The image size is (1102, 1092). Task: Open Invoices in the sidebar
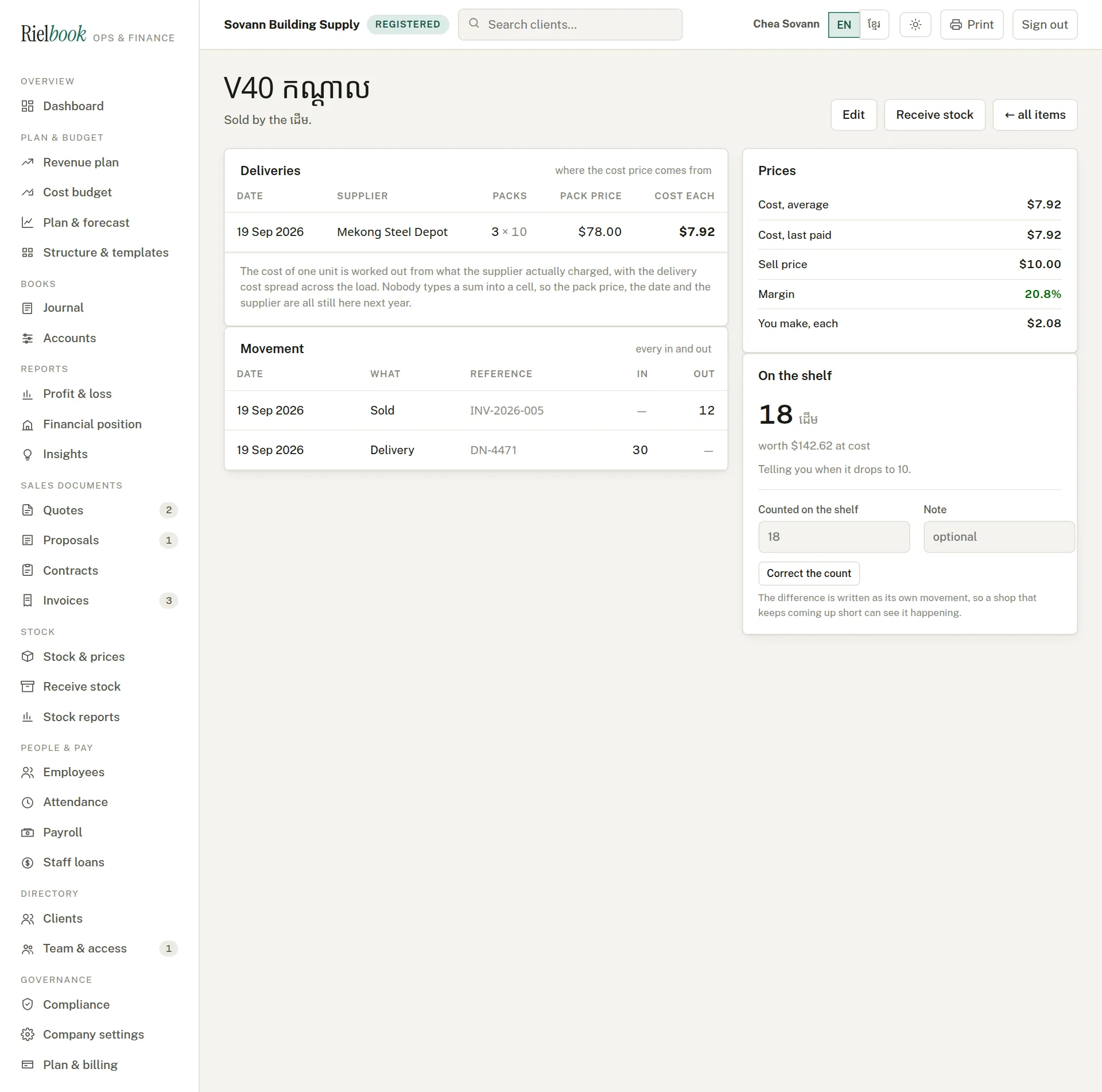[99, 601]
